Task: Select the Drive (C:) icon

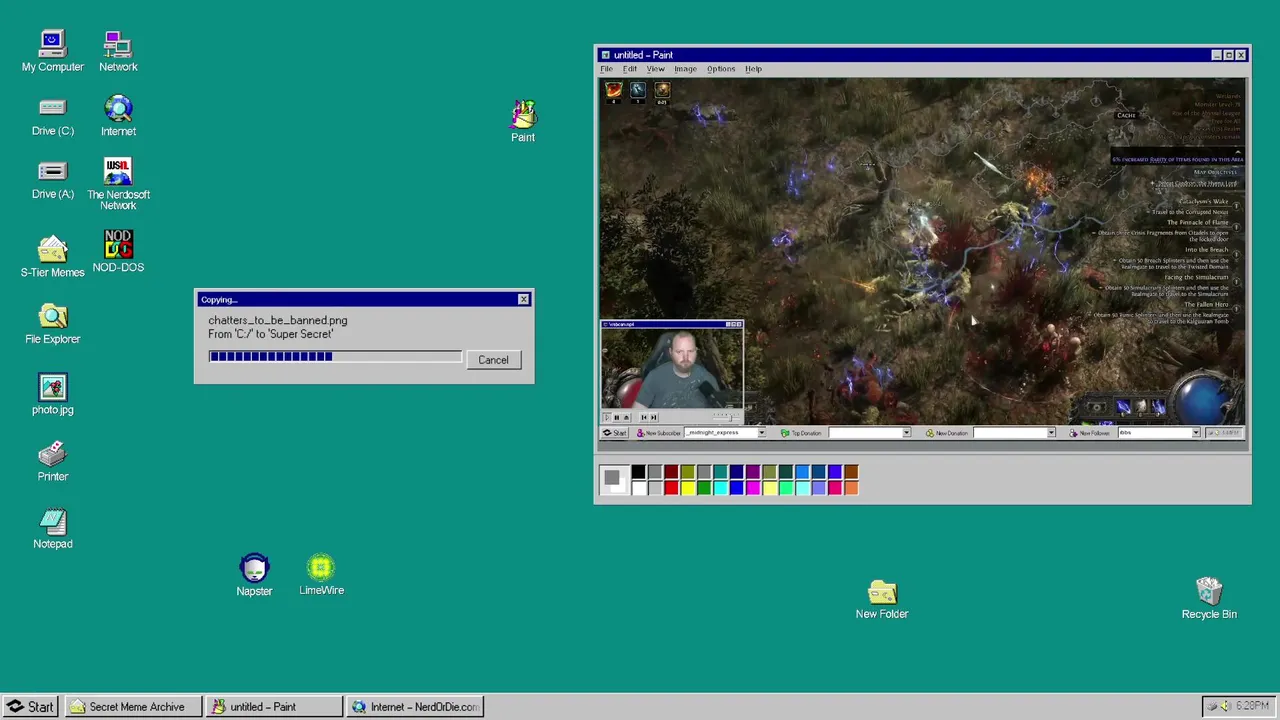Action: [x=52, y=117]
